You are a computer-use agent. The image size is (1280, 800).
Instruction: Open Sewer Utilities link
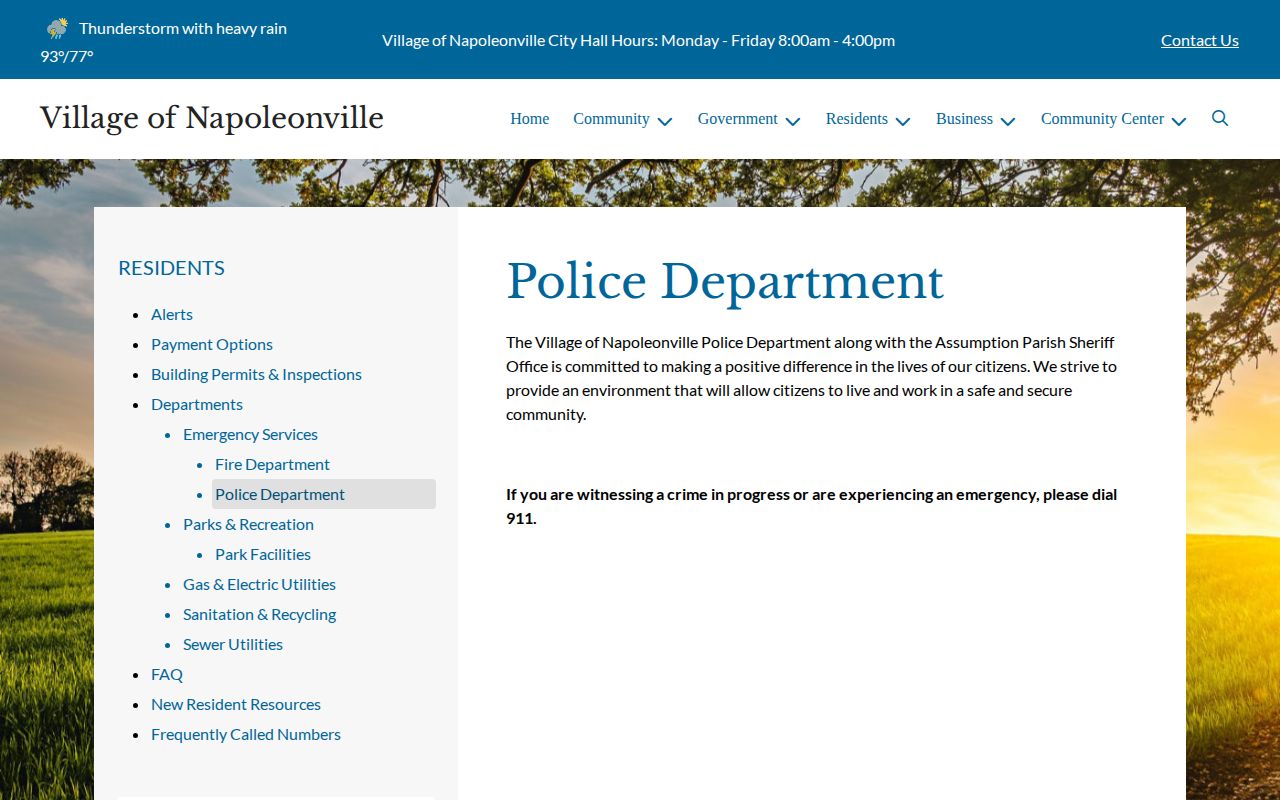[233, 644]
